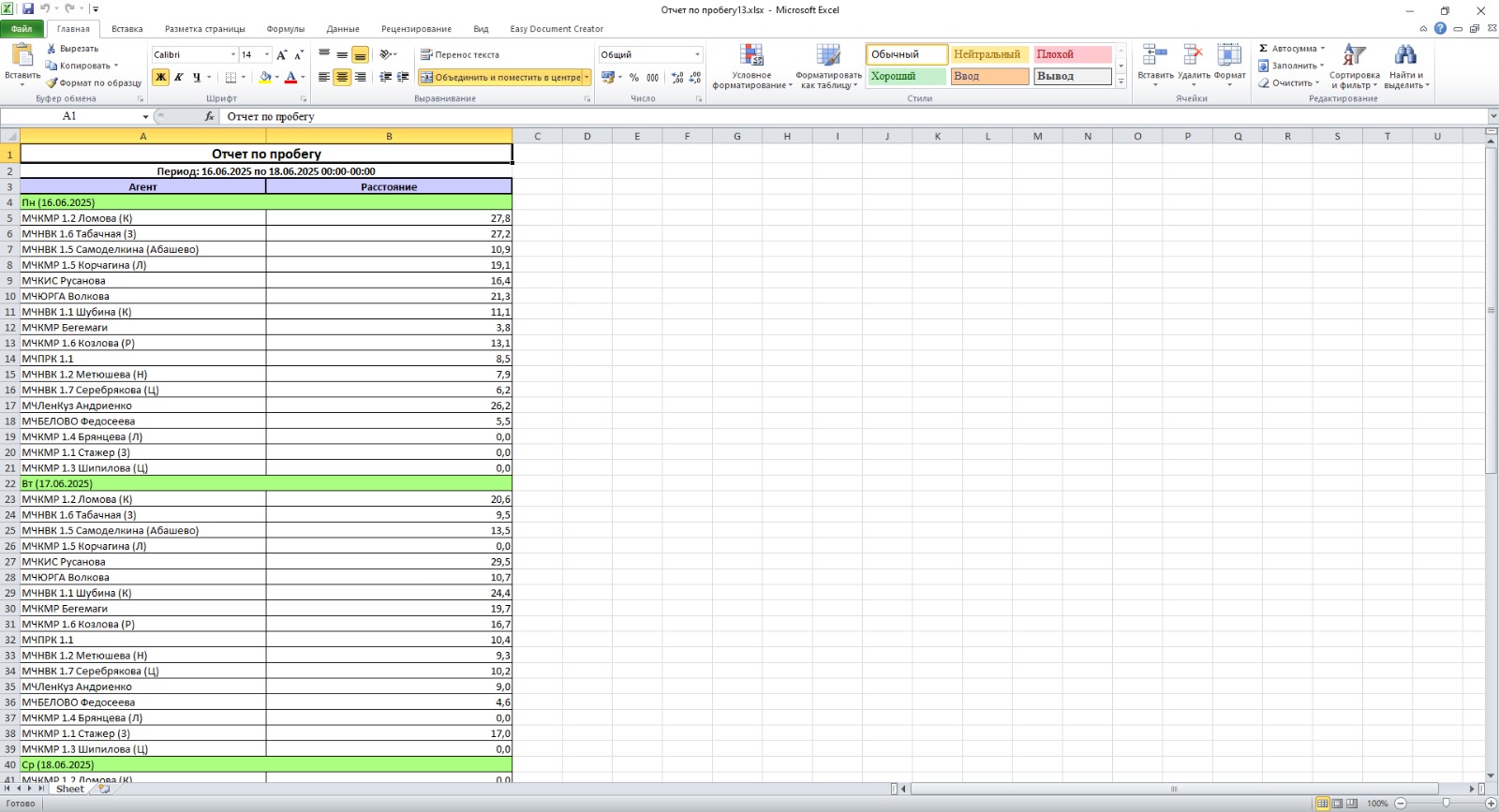Screen dimensions: 1499x812
Task: Decrease font size with the small A icon
Action: (x=299, y=54)
